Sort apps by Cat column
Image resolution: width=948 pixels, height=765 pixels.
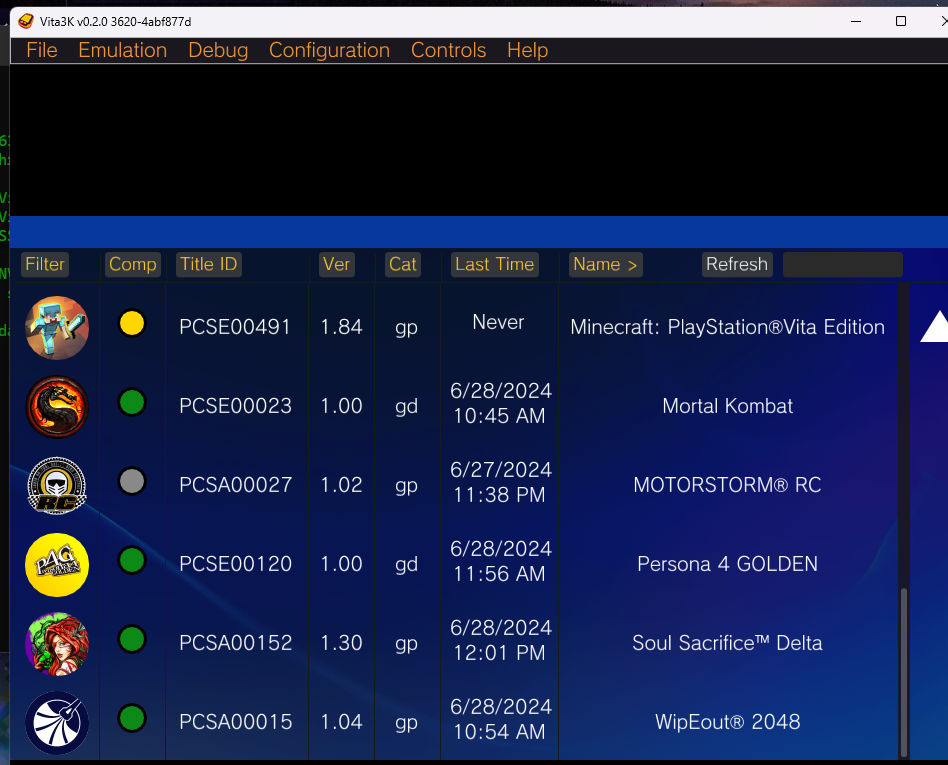tap(403, 264)
